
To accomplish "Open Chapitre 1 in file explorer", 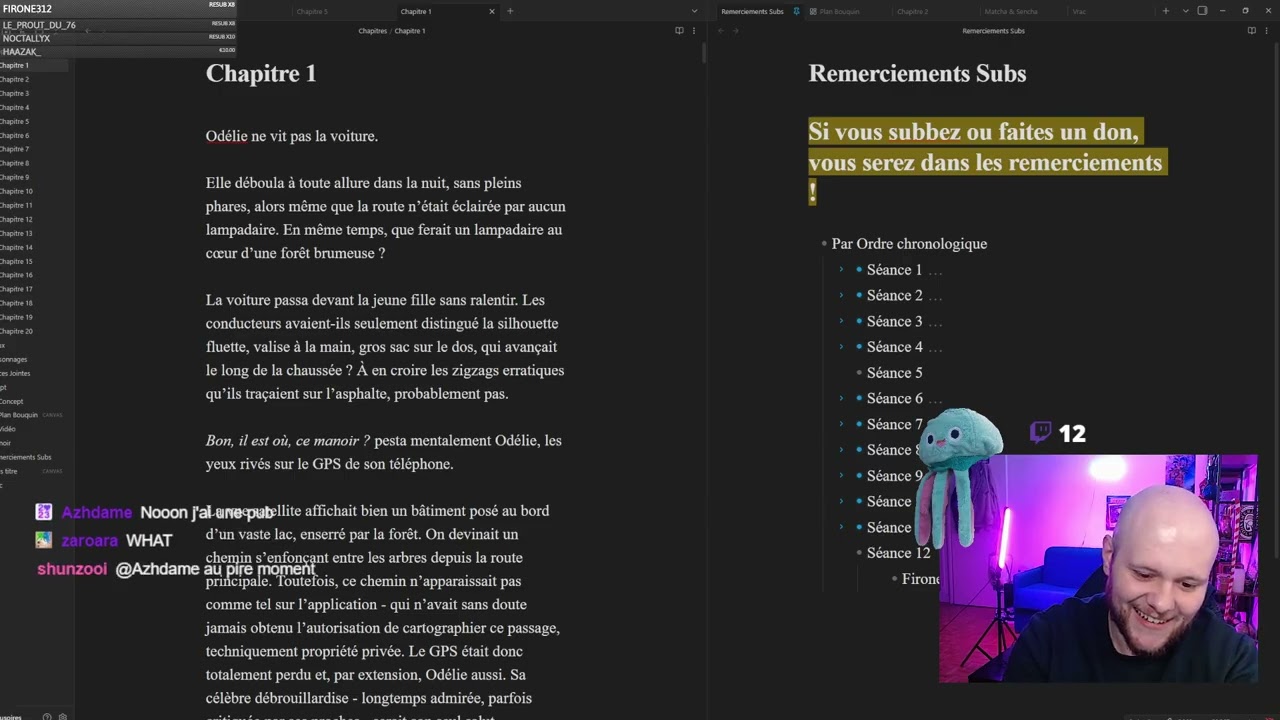I will point(14,65).
